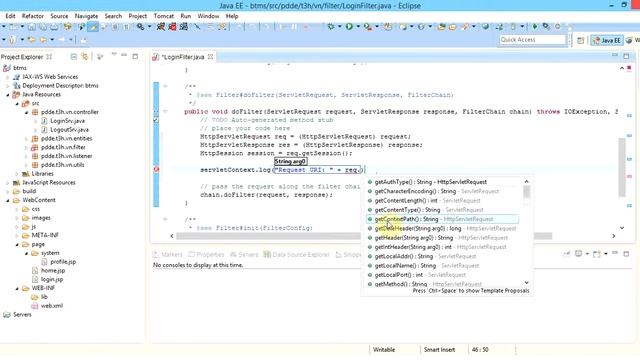Run the application with the green play icon
Viewport: 640px width, 360px height.
pyautogui.click(x=349, y=27)
